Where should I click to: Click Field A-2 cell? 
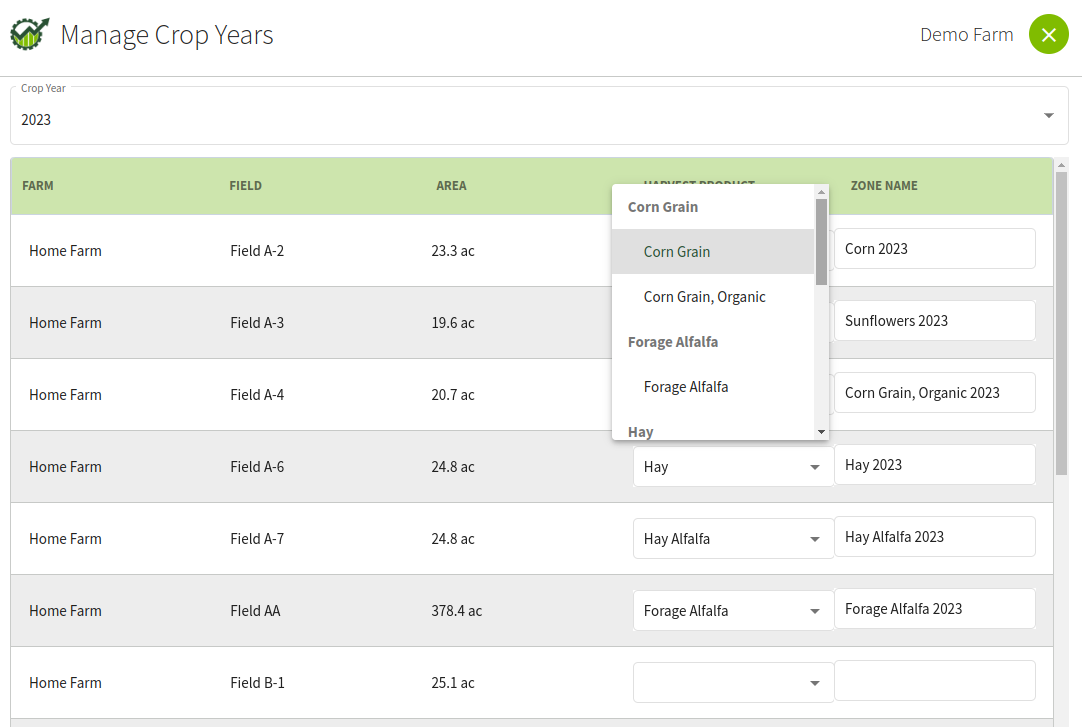click(257, 251)
